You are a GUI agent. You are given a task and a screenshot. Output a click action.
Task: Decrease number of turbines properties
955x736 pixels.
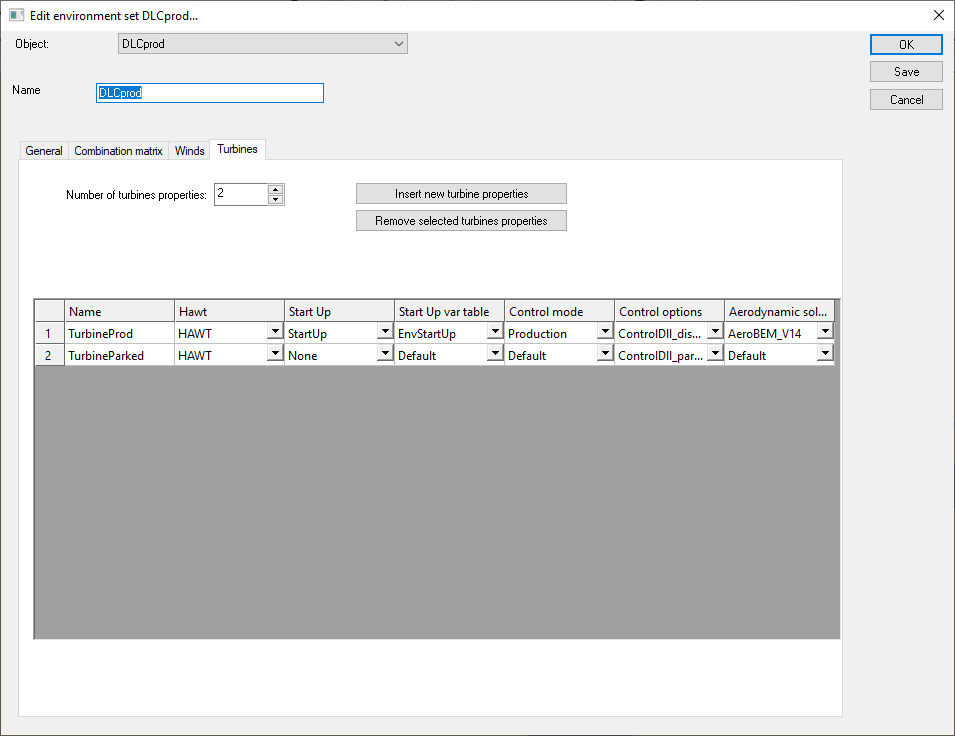[276, 199]
